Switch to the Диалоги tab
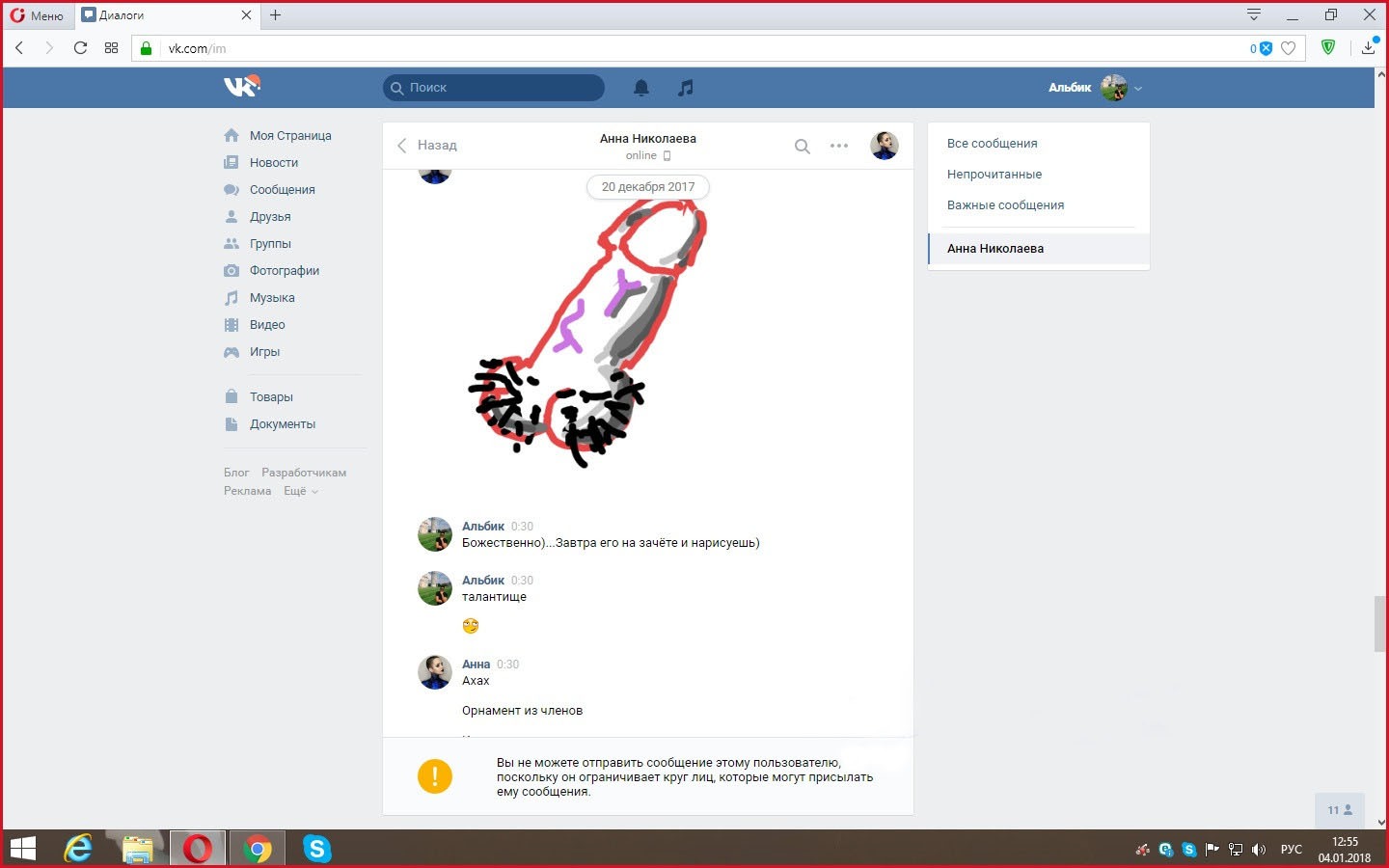This screenshot has width=1389, height=868. click(x=166, y=15)
